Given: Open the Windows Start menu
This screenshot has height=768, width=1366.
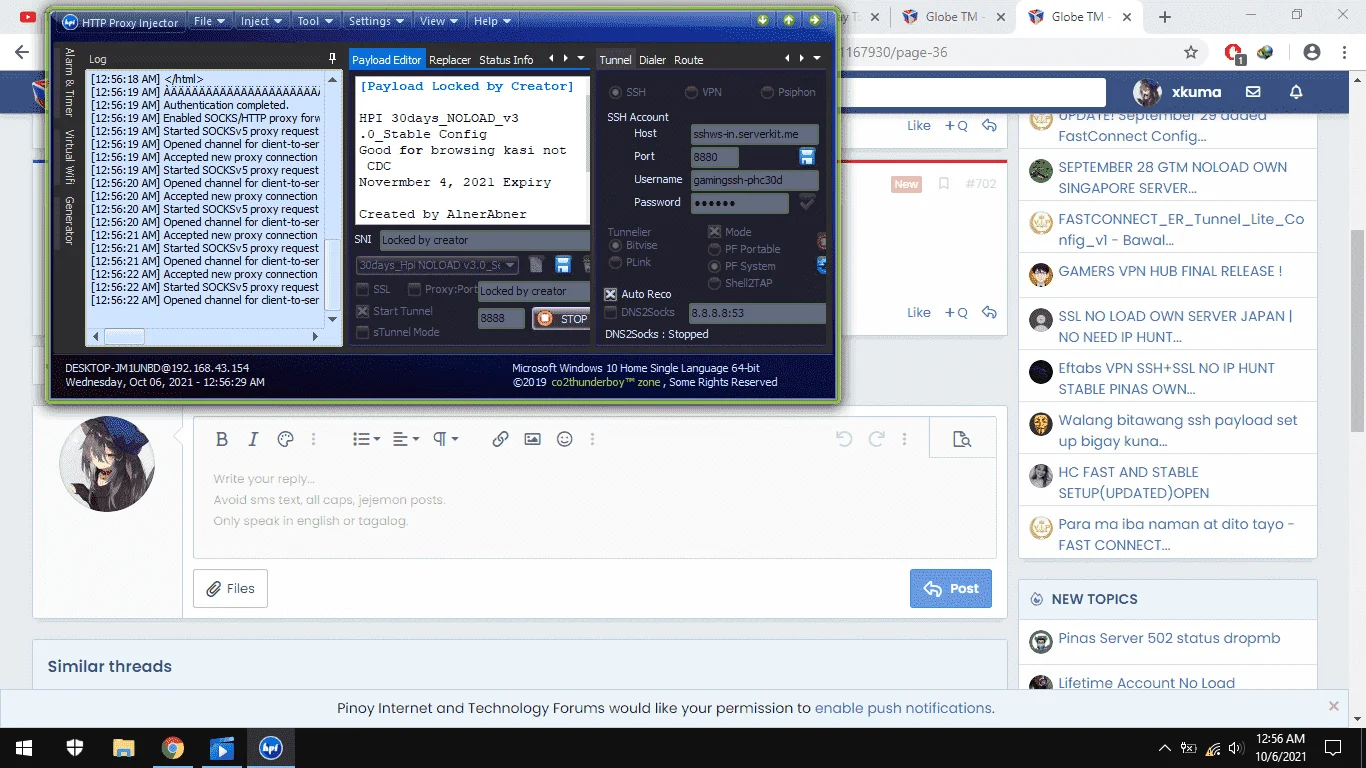Looking at the screenshot, I should pos(23,747).
